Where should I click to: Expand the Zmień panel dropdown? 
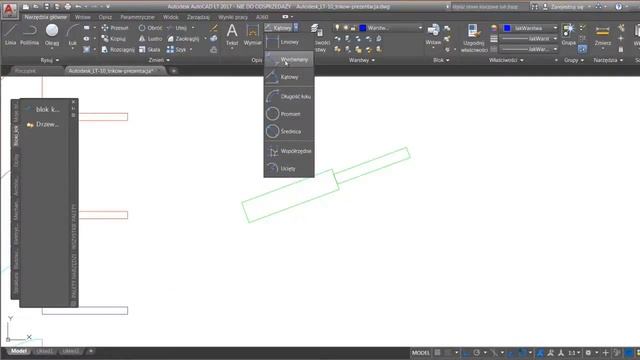click(159, 60)
